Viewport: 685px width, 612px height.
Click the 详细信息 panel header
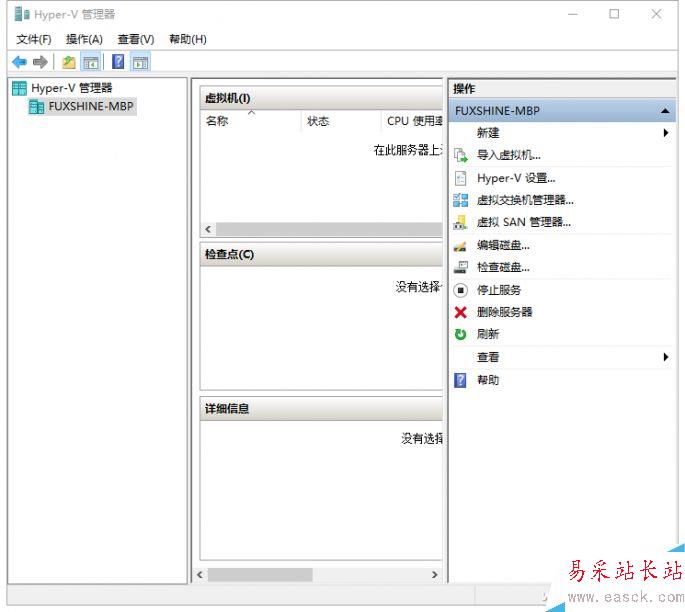tap(322, 408)
